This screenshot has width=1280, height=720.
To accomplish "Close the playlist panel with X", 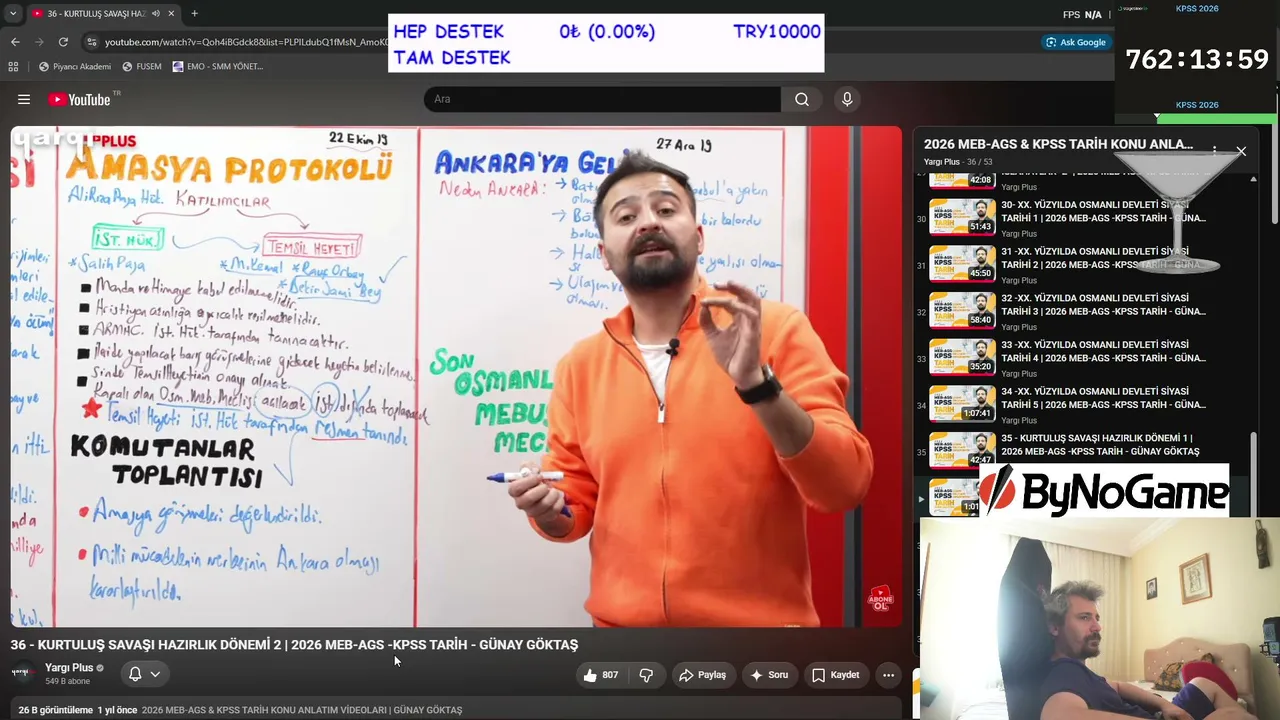I will pos(1241,151).
